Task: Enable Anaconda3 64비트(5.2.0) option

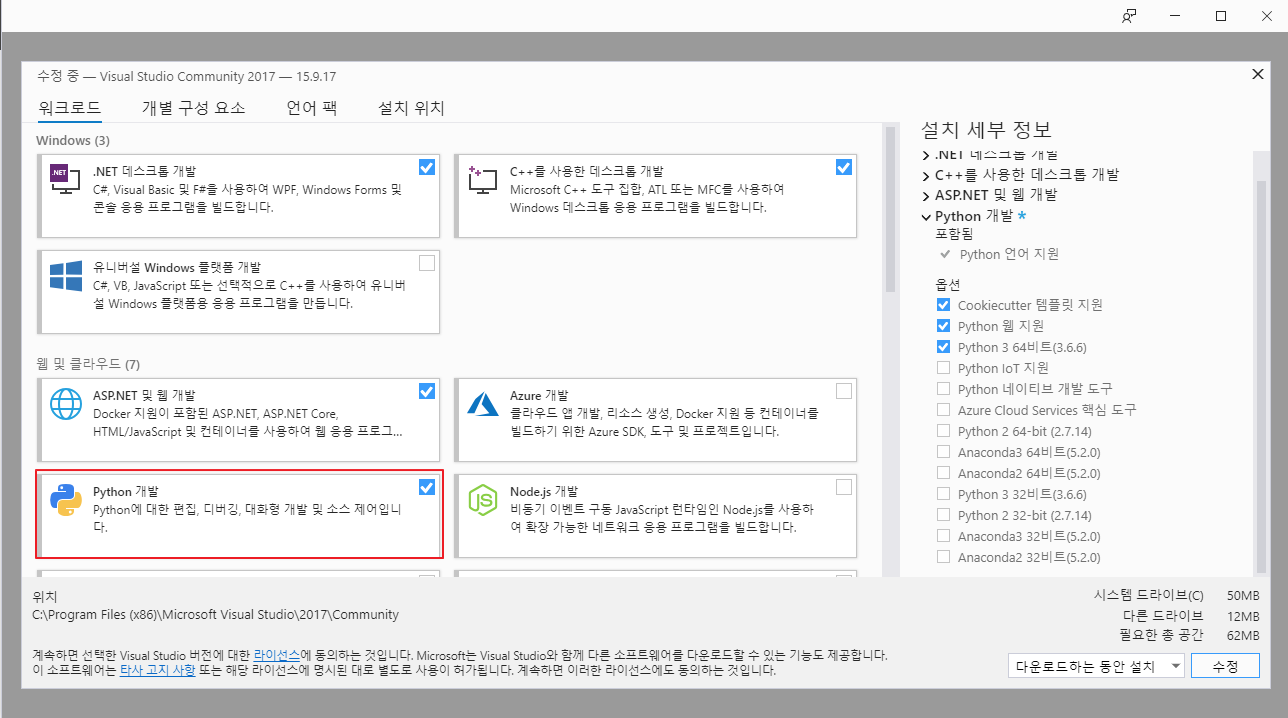Action: 943,452
